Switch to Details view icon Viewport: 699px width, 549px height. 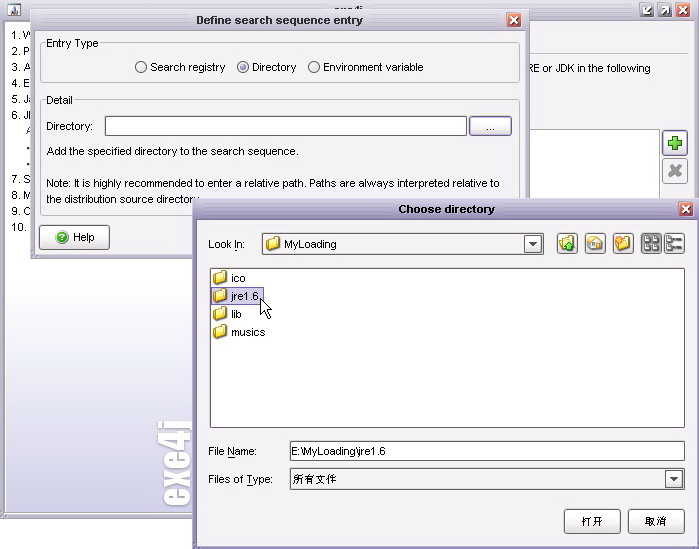[674, 244]
